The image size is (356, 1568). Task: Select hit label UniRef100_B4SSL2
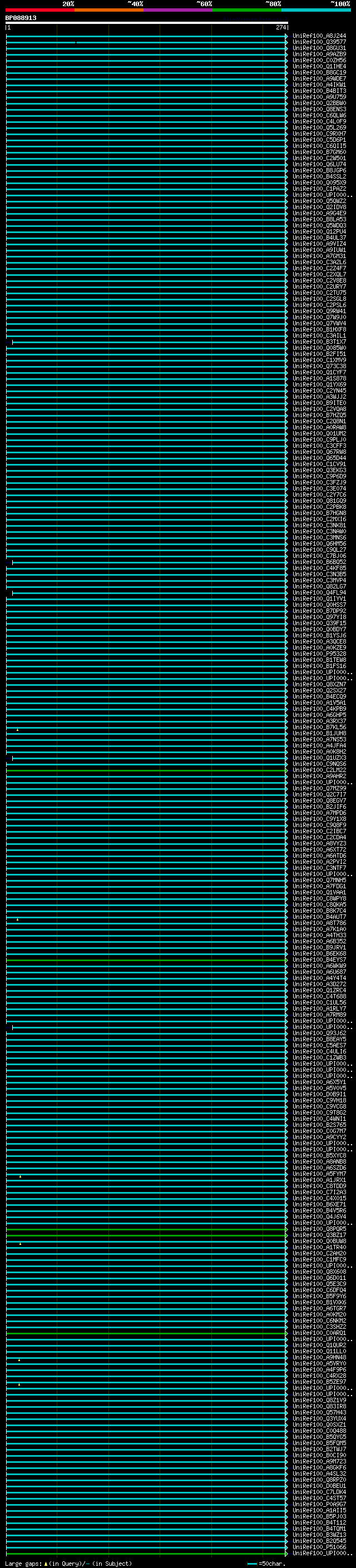tap(319, 176)
